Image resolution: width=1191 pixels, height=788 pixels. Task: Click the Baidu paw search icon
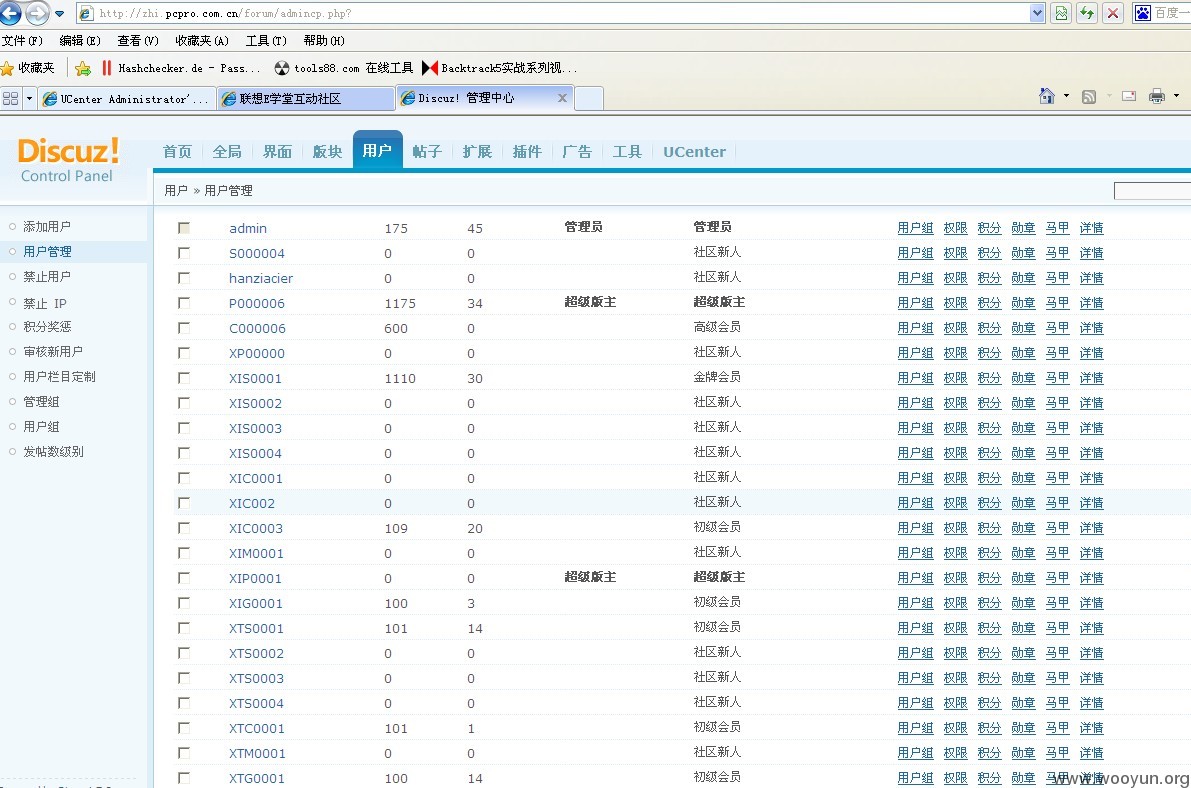point(1142,13)
